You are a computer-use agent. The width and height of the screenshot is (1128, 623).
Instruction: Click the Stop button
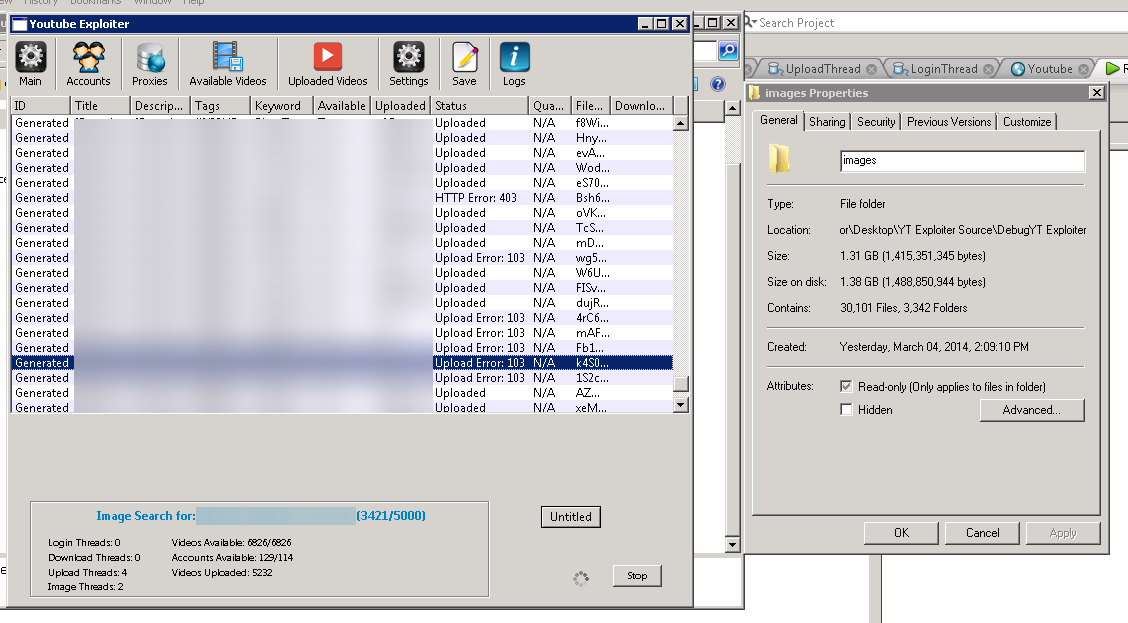[637, 576]
